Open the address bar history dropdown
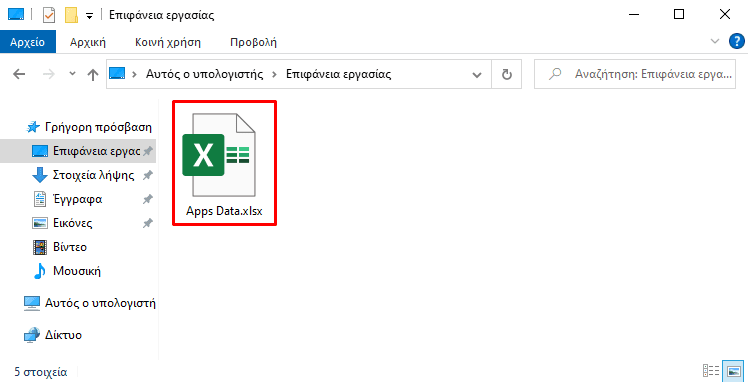This screenshot has height=382, width=748. [x=476, y=75]
